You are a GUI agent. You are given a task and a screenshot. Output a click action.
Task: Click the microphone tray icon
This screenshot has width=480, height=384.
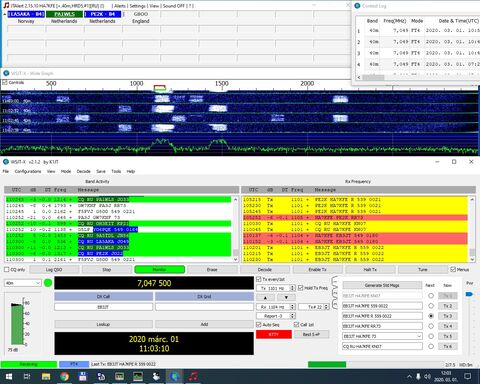(x=418, y=377)
